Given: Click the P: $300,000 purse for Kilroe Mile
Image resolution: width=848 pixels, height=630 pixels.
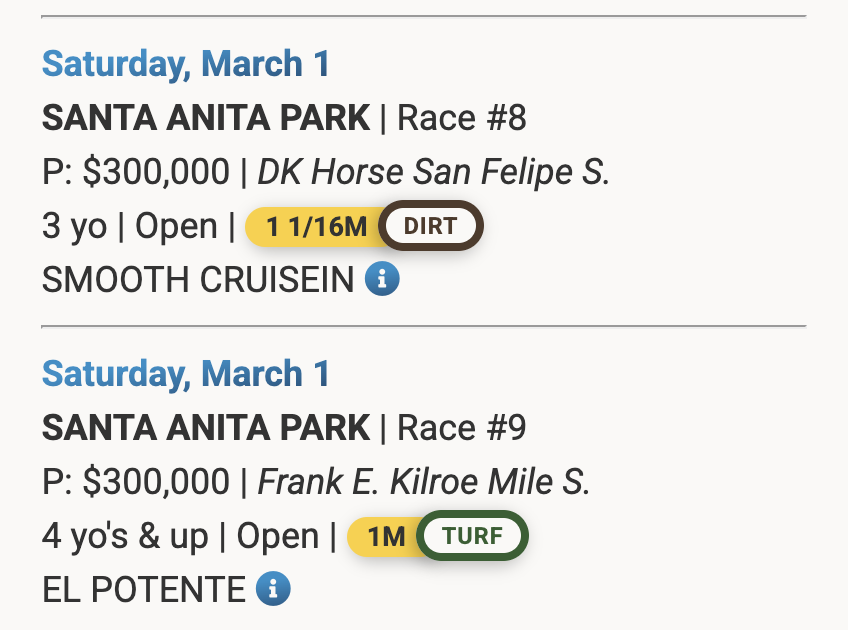Looking at the screenshot, I should (x=136, y=482).
